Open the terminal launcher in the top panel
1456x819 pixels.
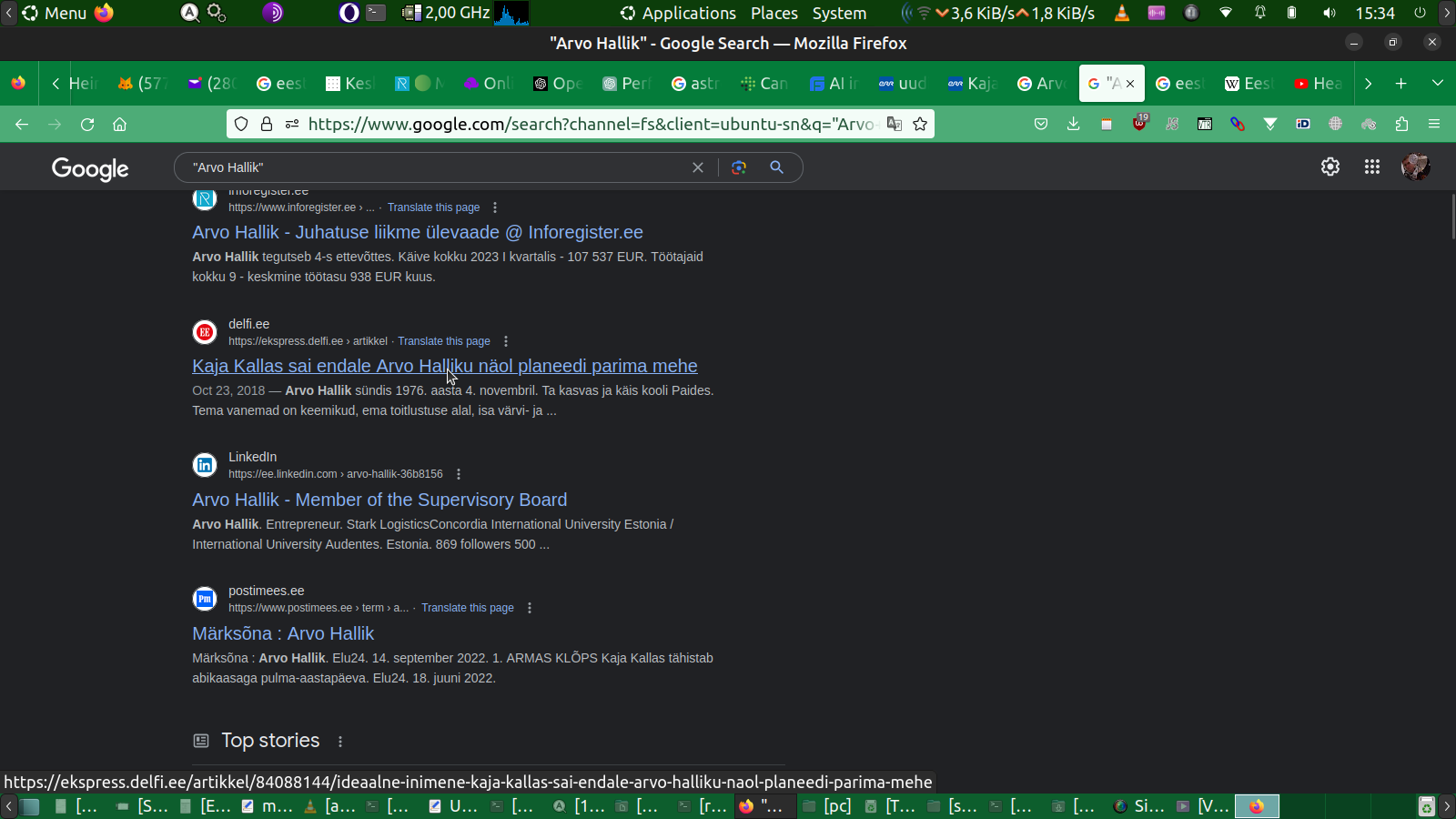376,13
